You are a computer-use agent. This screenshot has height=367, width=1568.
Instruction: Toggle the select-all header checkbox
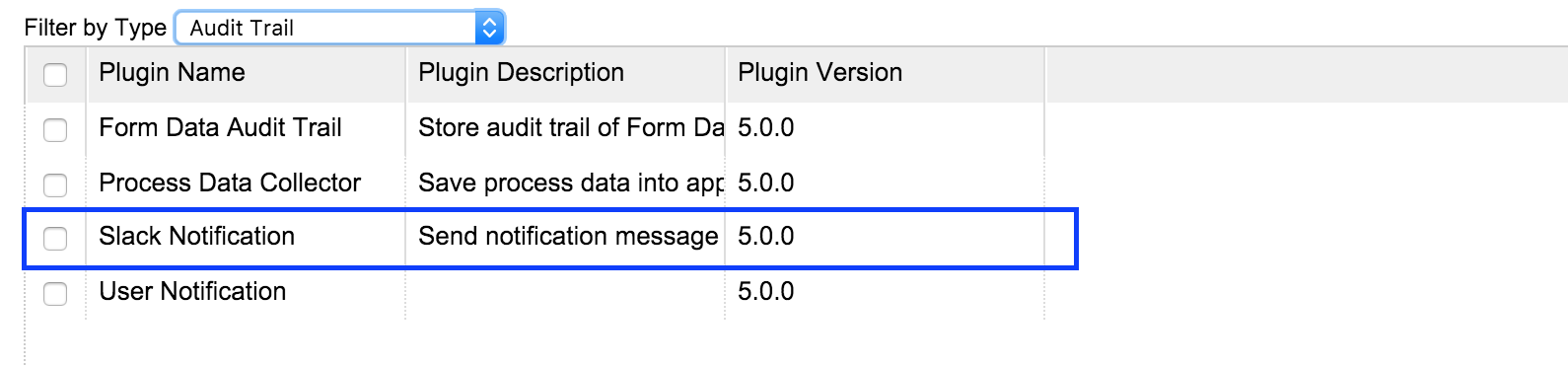tap(55, 75)
